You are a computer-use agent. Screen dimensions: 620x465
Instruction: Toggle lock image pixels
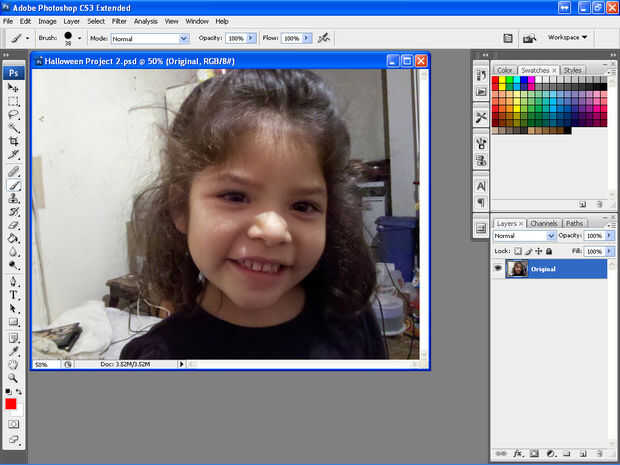[x=529, y=251]
